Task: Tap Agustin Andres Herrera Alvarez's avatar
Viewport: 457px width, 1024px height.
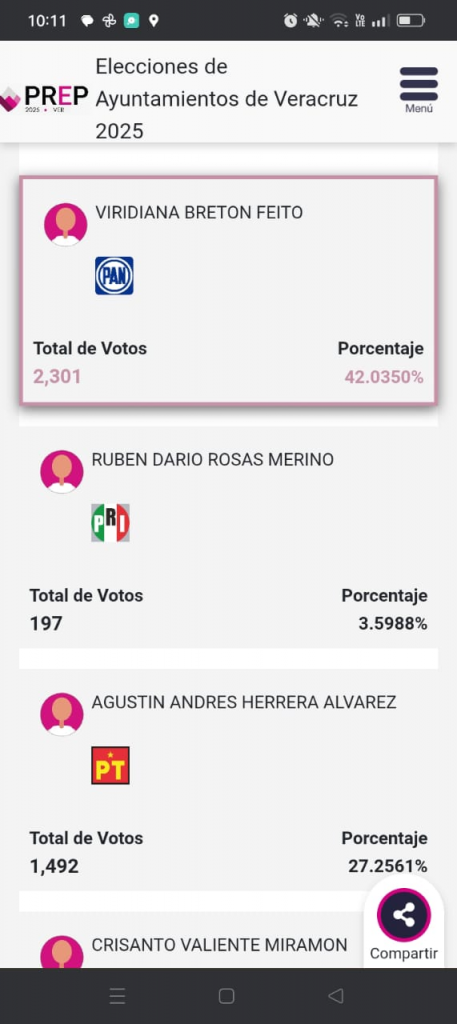Action: click(x=61, y=714)
